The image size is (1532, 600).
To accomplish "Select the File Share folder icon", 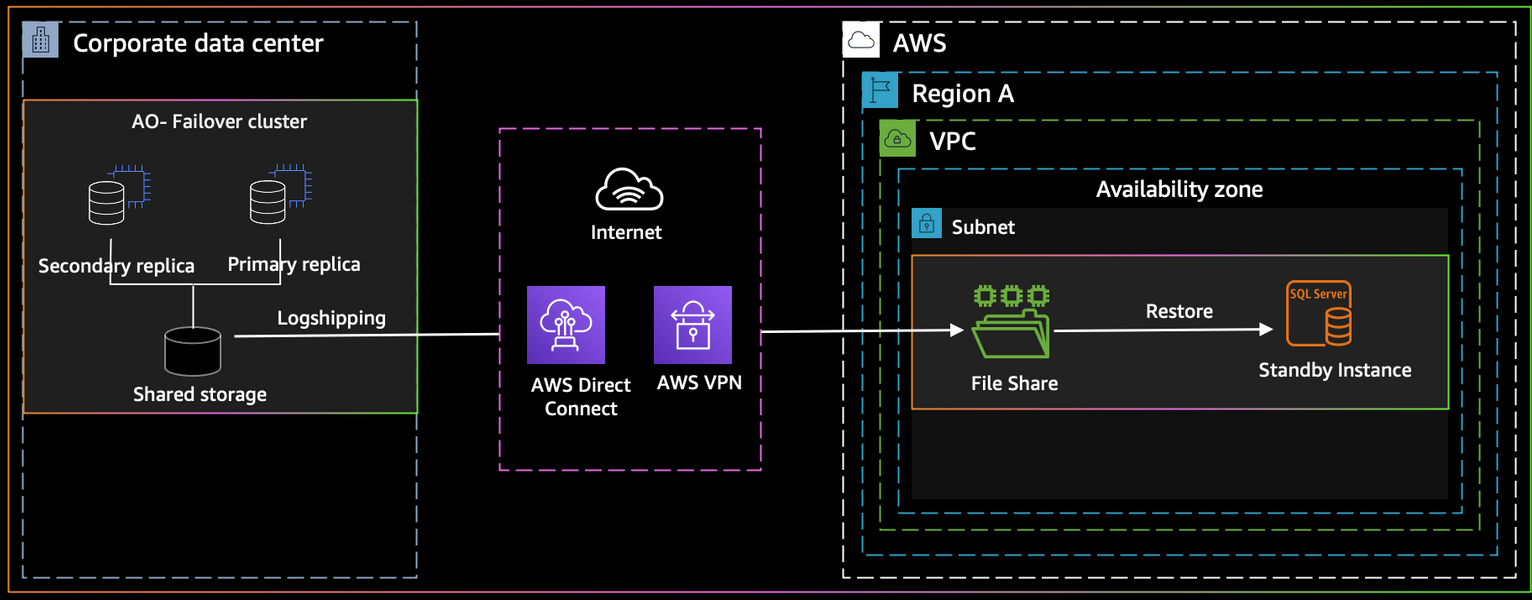I will point(1012,321).
